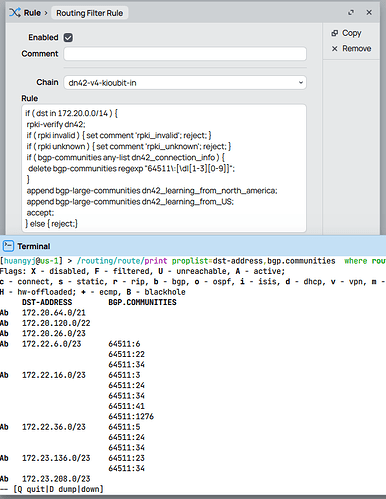Image resolution: width=386 pixels, height=499 pixels.
Task: Click route 172.23.136.0/23 in Terminal
Action: pos(56,458)
